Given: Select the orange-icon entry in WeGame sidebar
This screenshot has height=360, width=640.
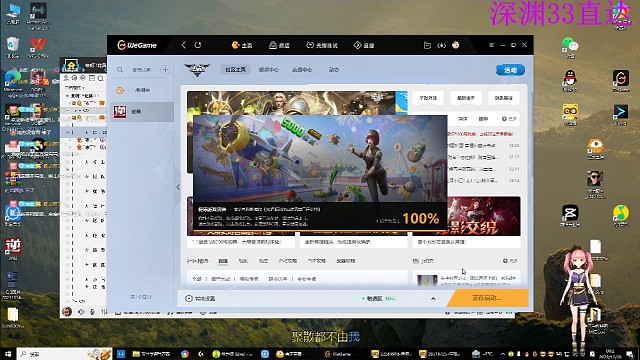Looking at the screenshot, I should click(142, 90).
